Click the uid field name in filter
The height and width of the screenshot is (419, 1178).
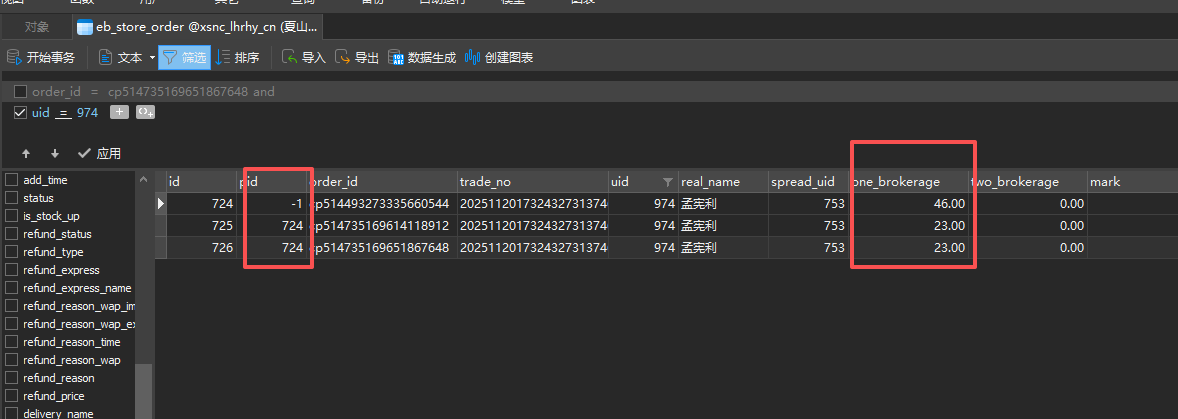(41, 113)
